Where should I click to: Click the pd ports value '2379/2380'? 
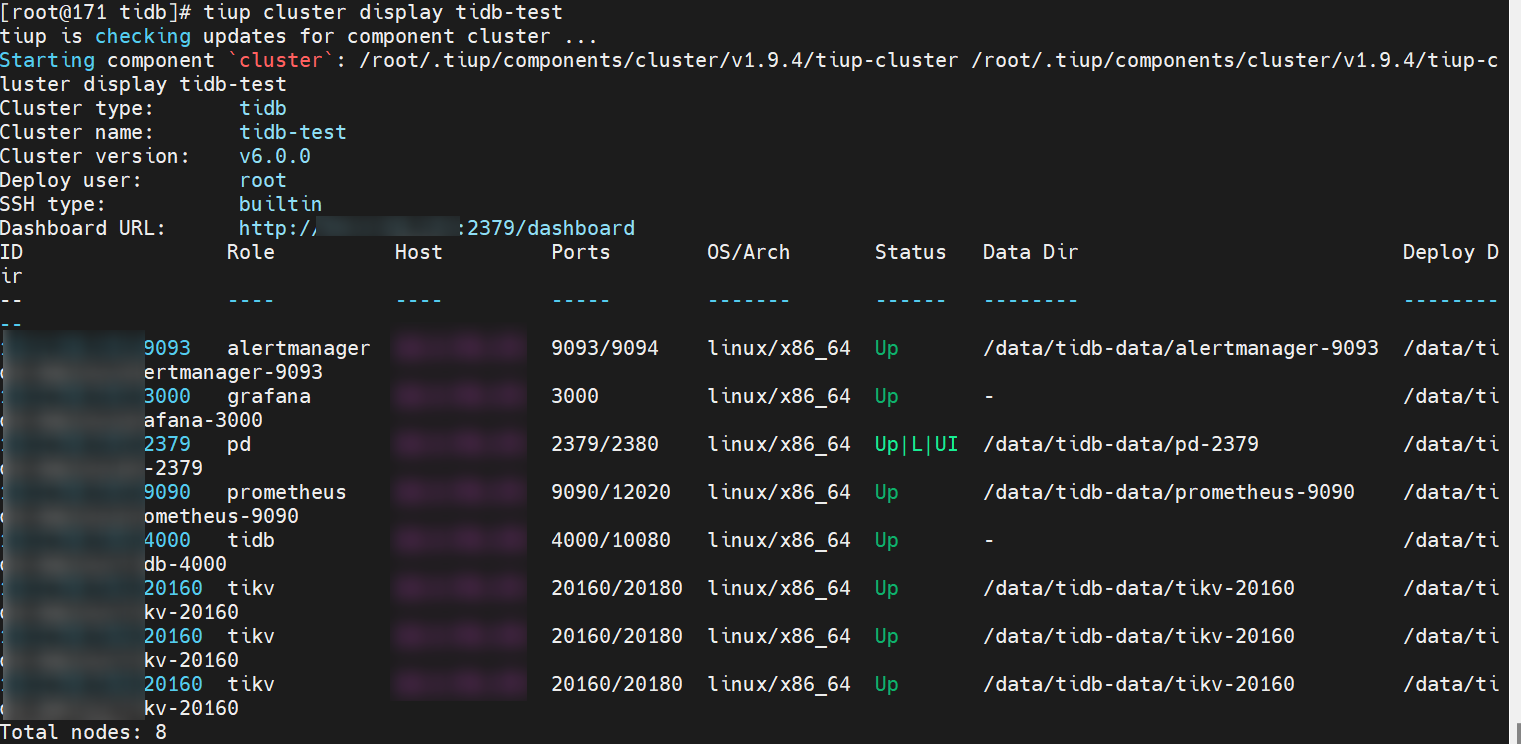(x=605, y=444)
